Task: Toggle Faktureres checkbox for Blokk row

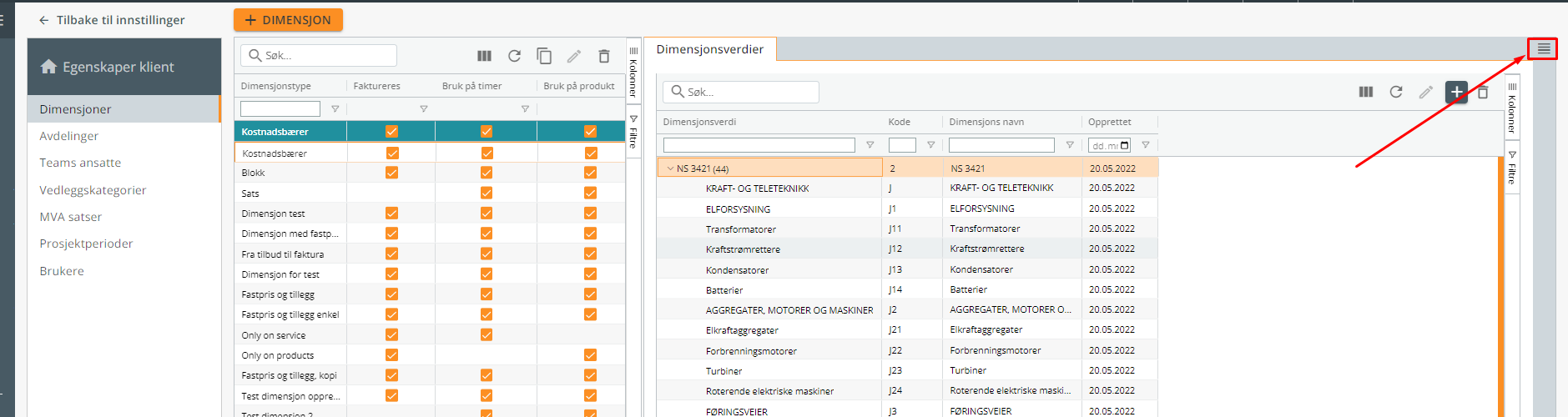Action: pyautogui.click(x=391, y=173)
